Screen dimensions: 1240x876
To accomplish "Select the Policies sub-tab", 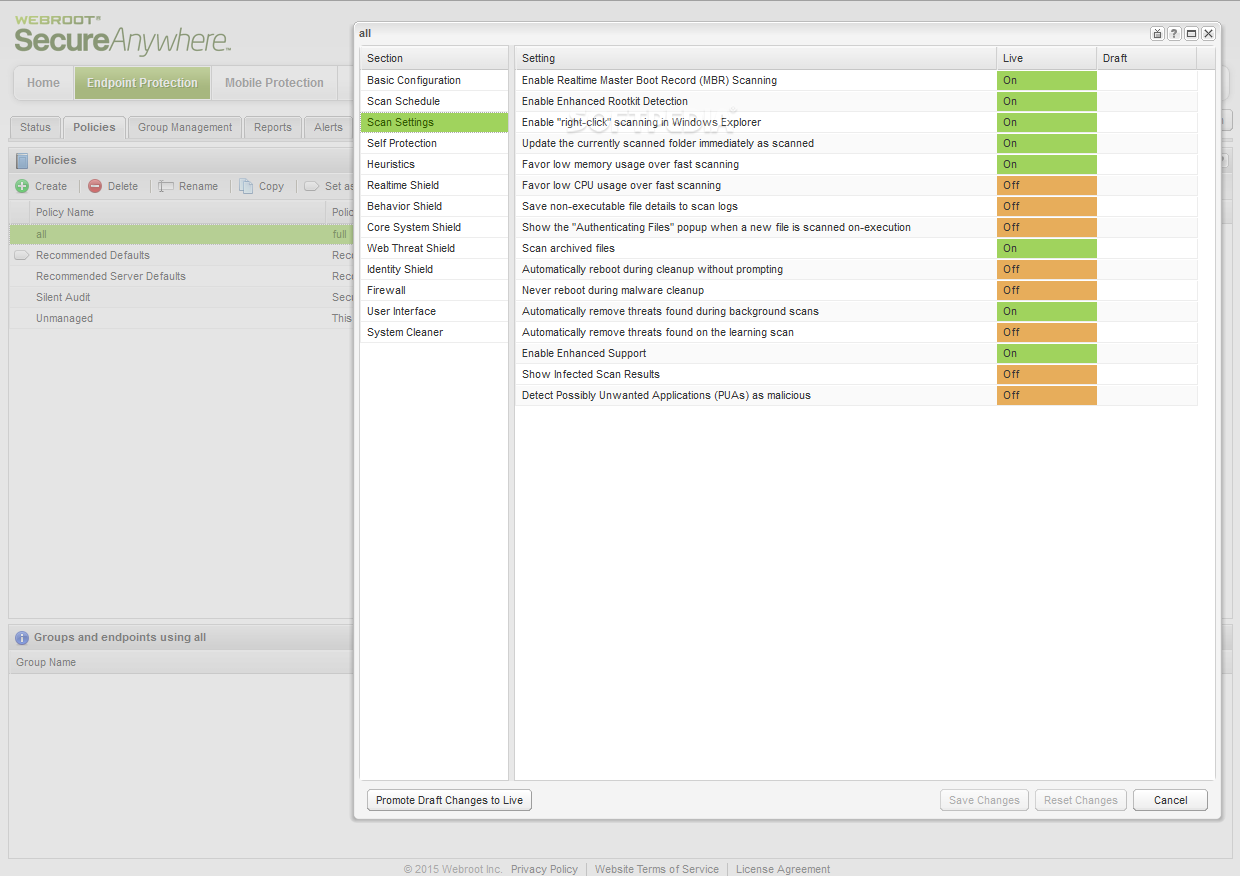I will (94, 127).
